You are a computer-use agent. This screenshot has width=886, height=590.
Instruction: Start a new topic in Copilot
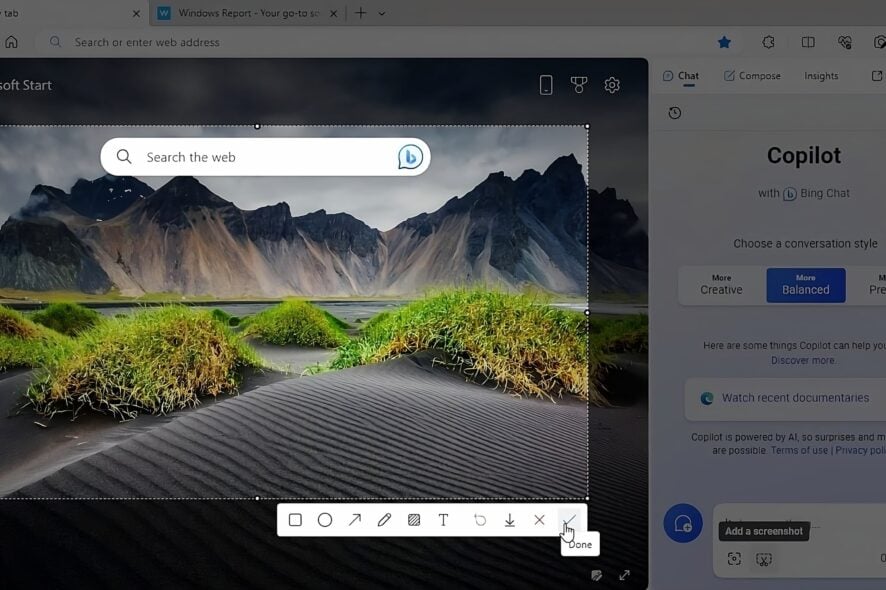[683, 523]
